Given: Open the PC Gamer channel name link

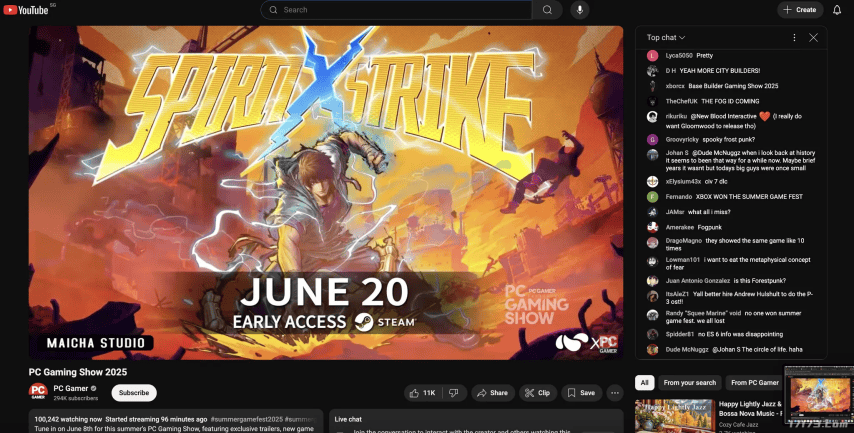Looking at the screenshot, I should point(70,388).
